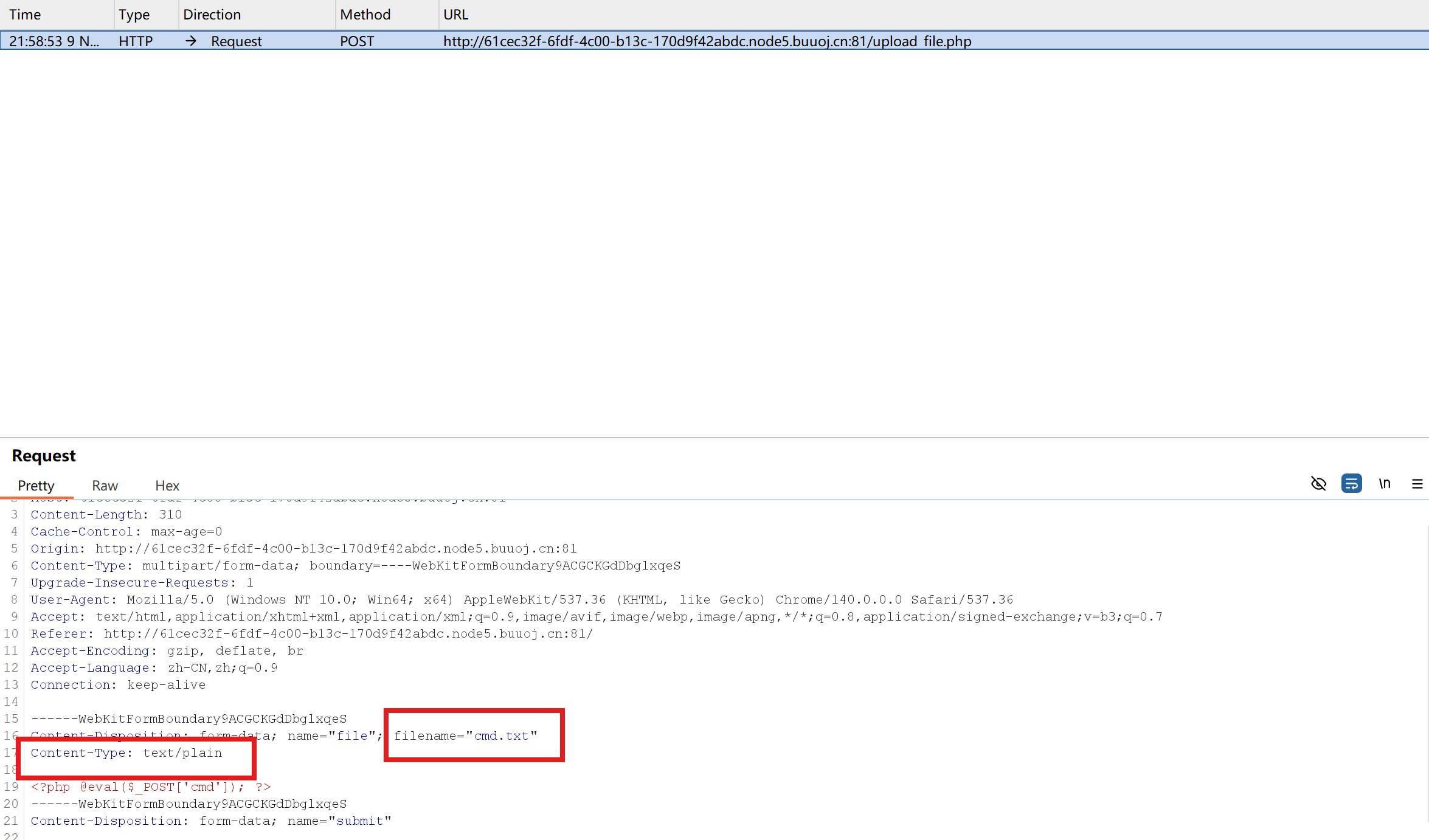1429x840 pixels.
Task: Click the Request panel heading
Action: click(x=44, y=456)
